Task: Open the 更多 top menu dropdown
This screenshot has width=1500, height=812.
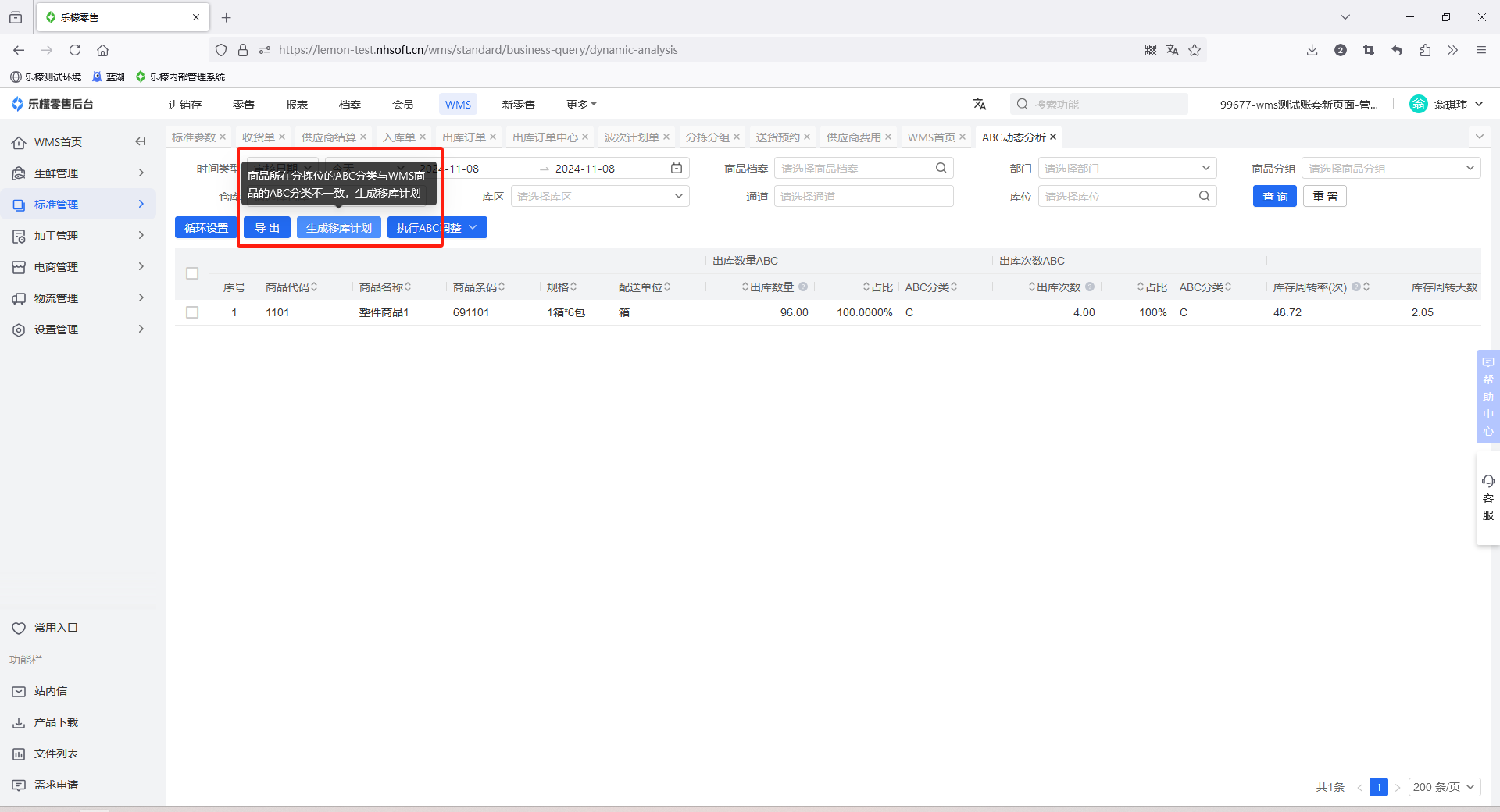Action: pyautogui.click(x=581, y=104)
